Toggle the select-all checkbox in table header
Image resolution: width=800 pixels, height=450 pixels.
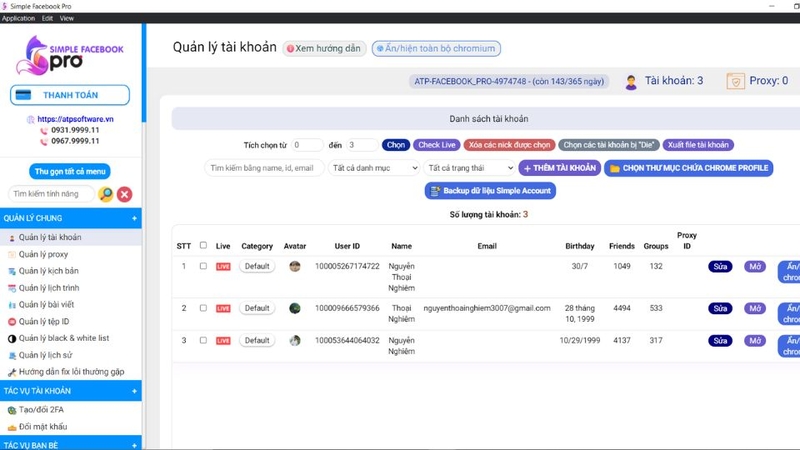point(203,245)
